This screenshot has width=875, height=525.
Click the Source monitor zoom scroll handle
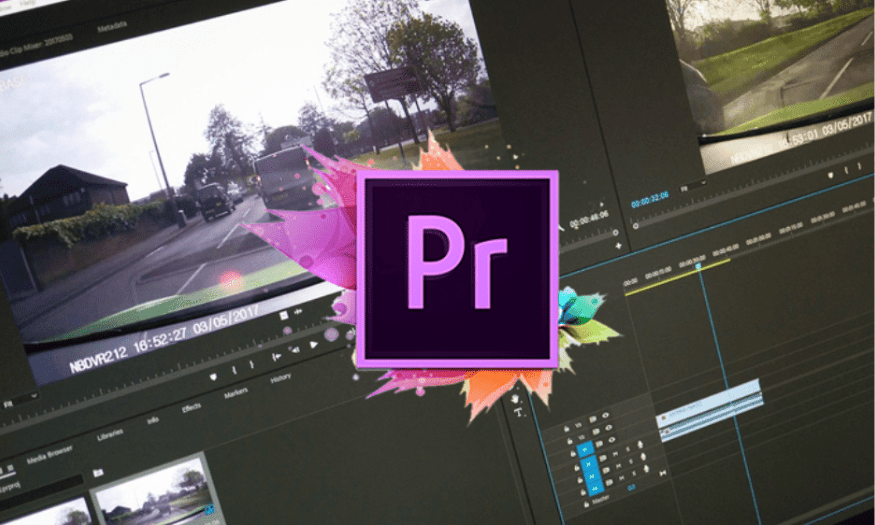pyautogui.click(x=616, y=232)
